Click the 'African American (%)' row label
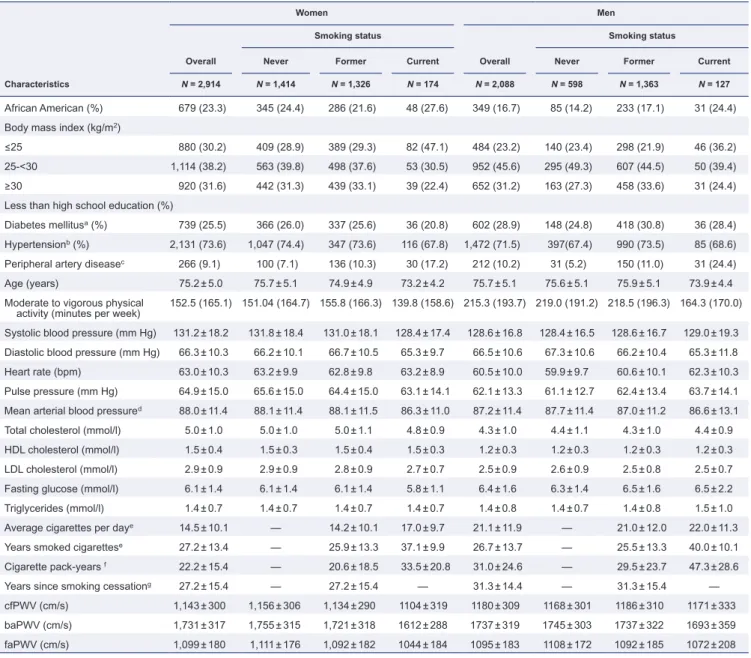Screen dimensions: 751x658 coord(54,108)
